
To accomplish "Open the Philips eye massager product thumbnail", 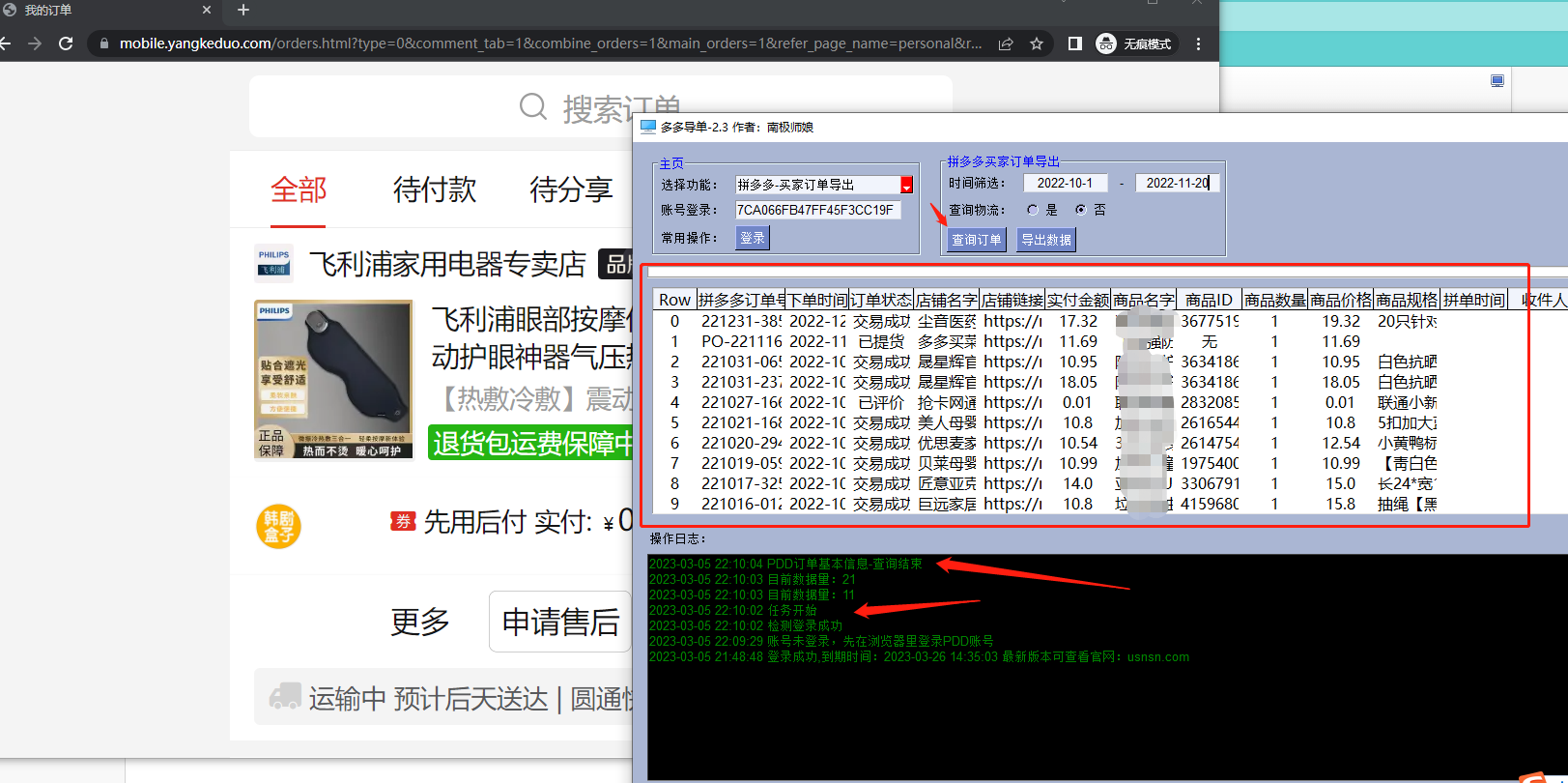I will (x=333, y=379).
